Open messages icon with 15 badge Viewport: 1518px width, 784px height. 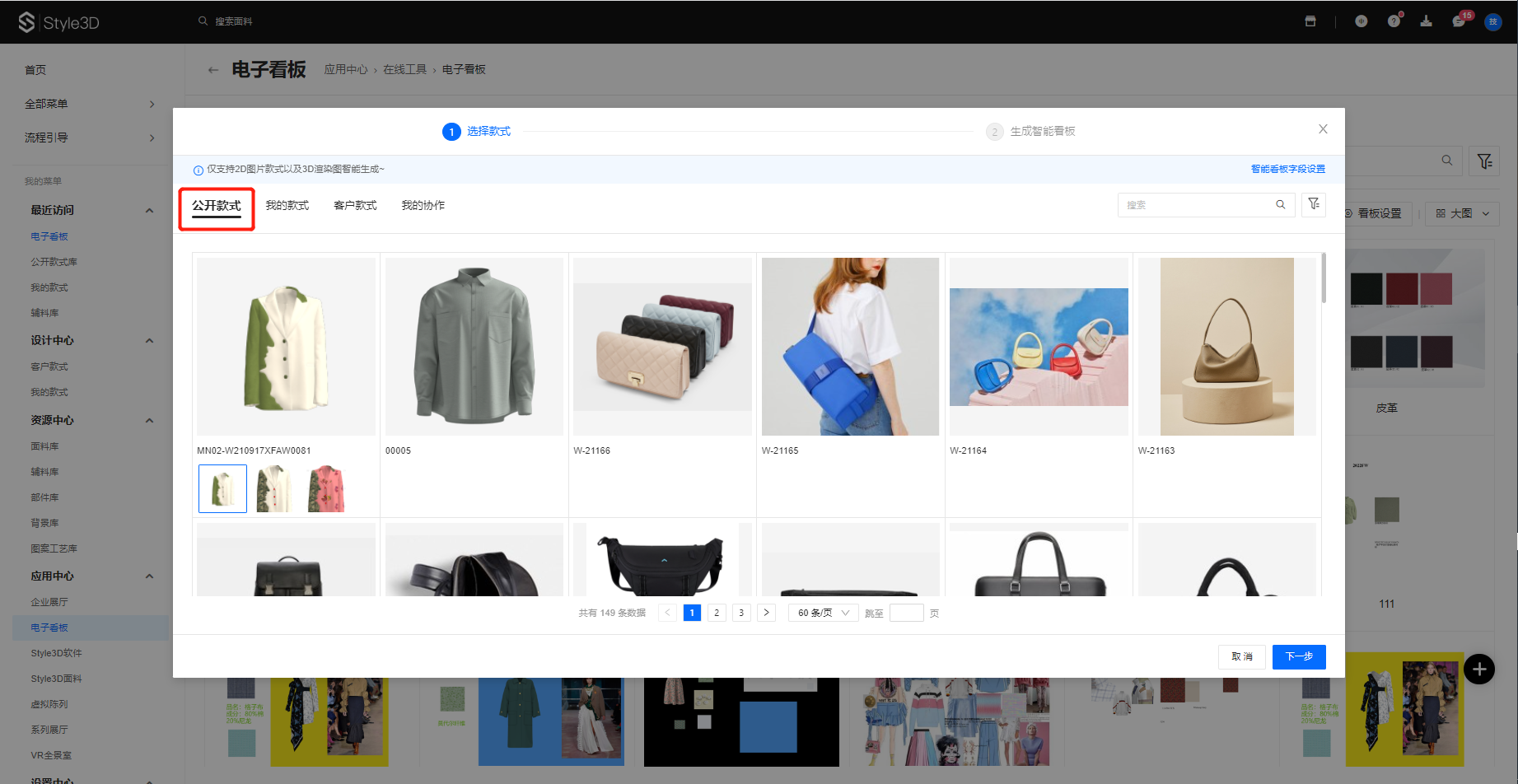click(1459, 21)
